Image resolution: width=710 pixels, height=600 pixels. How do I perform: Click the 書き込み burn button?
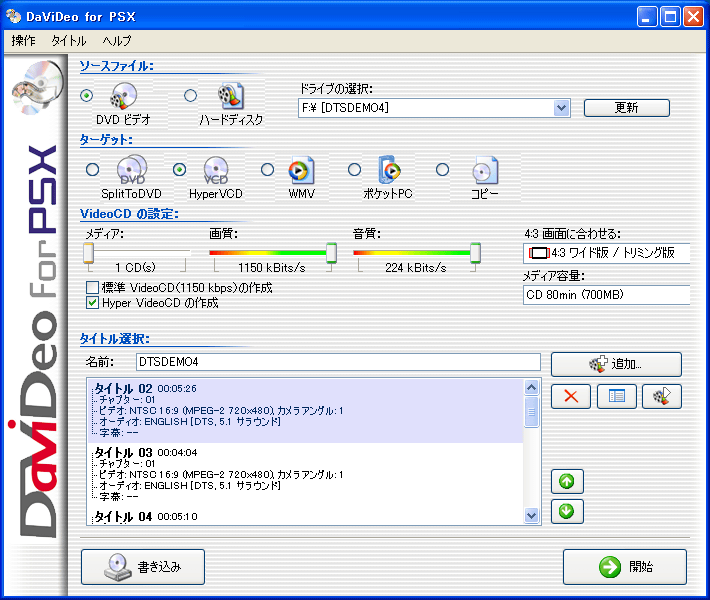coord(143,567)
